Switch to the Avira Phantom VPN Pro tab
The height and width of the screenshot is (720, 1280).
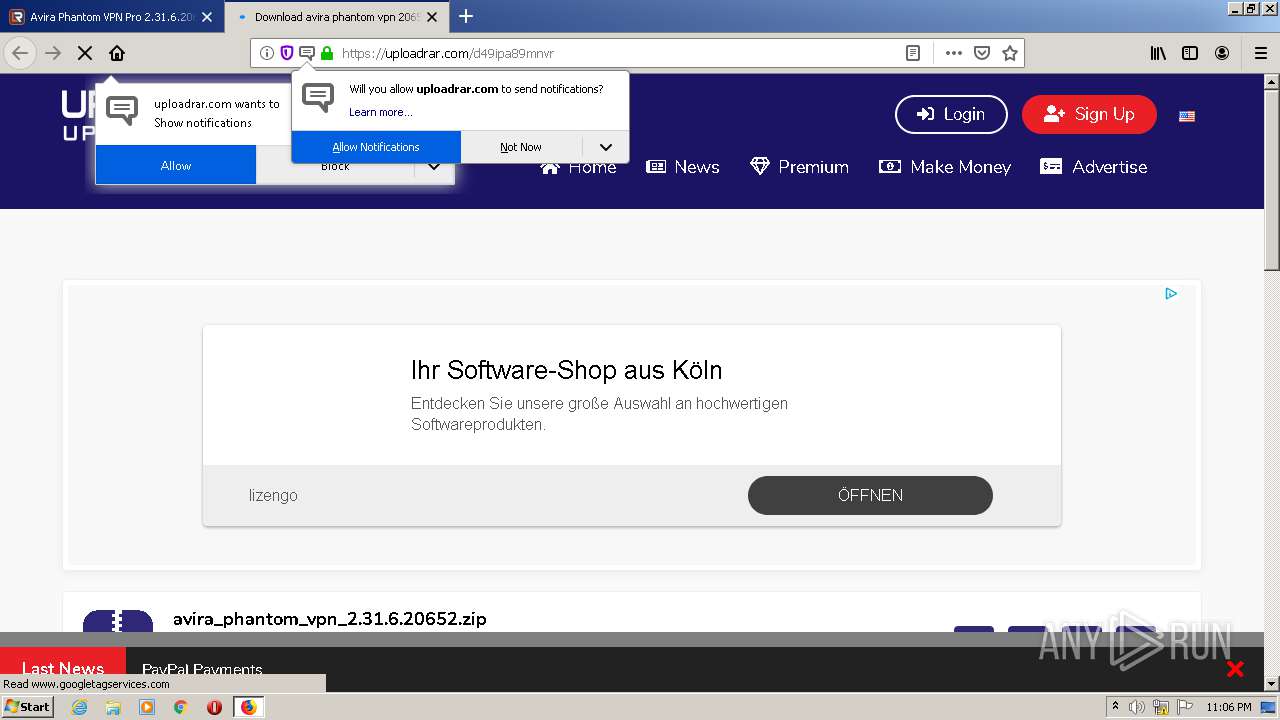tap(112, 17)
